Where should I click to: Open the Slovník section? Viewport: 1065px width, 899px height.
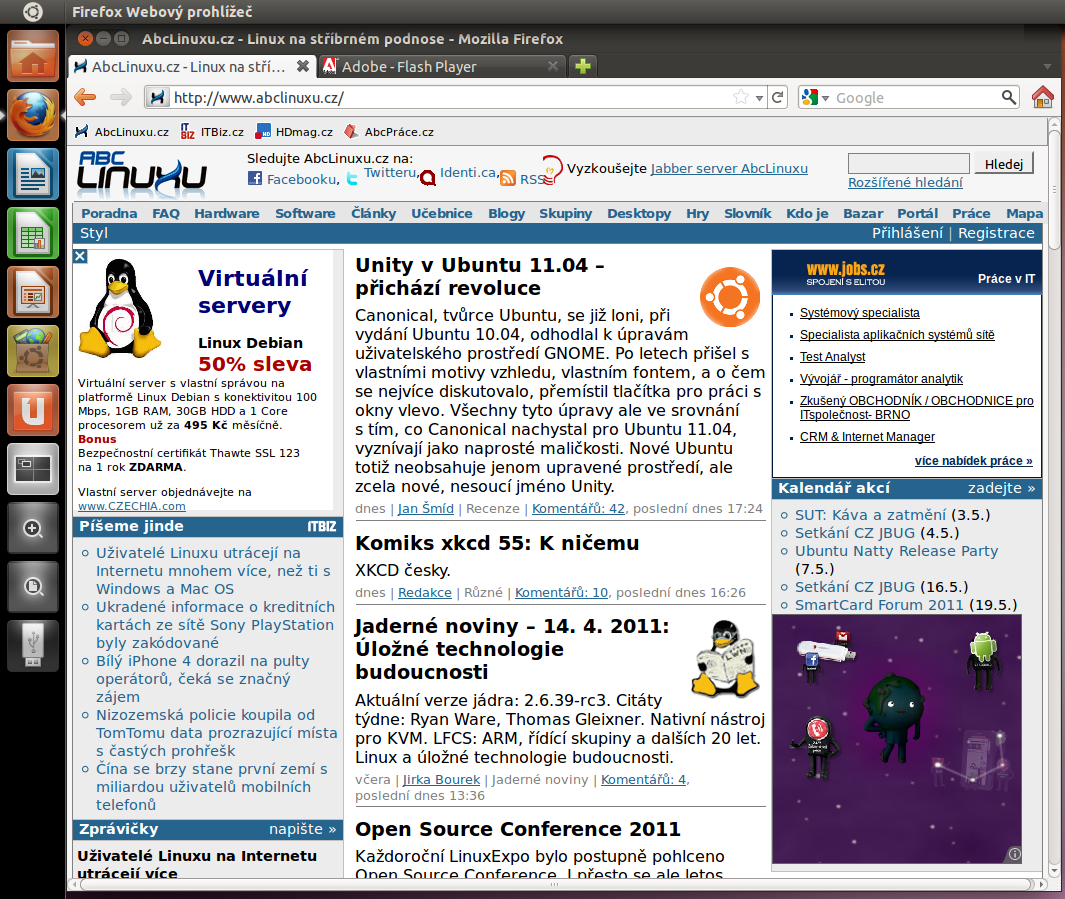coord(748,213)
